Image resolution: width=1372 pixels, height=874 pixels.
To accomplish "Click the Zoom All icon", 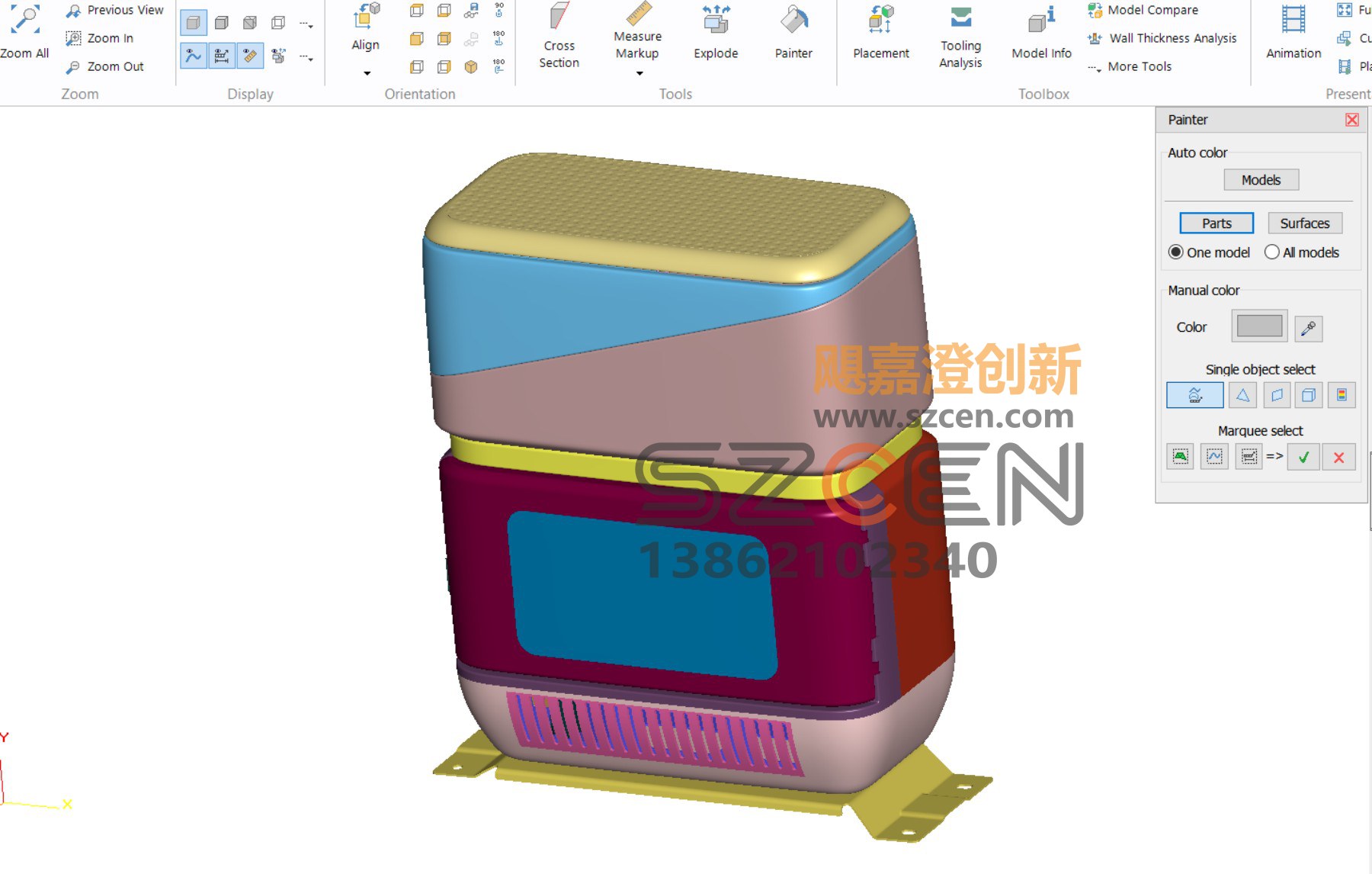I will [x=24, y=21].
